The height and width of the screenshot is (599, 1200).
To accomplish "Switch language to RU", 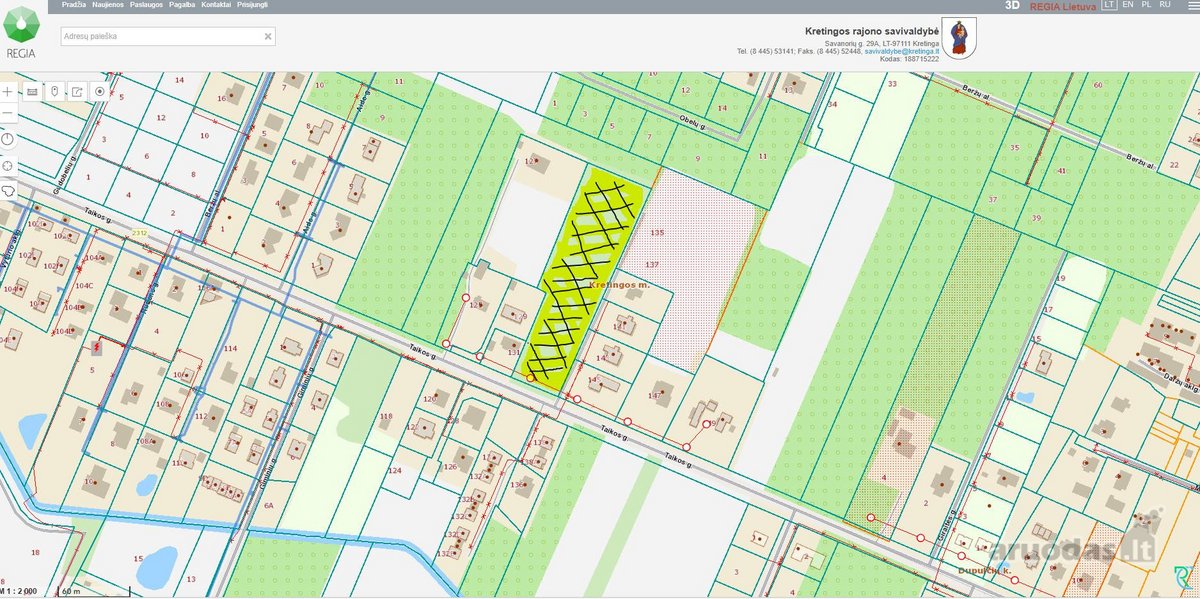I will (1165, 5).
